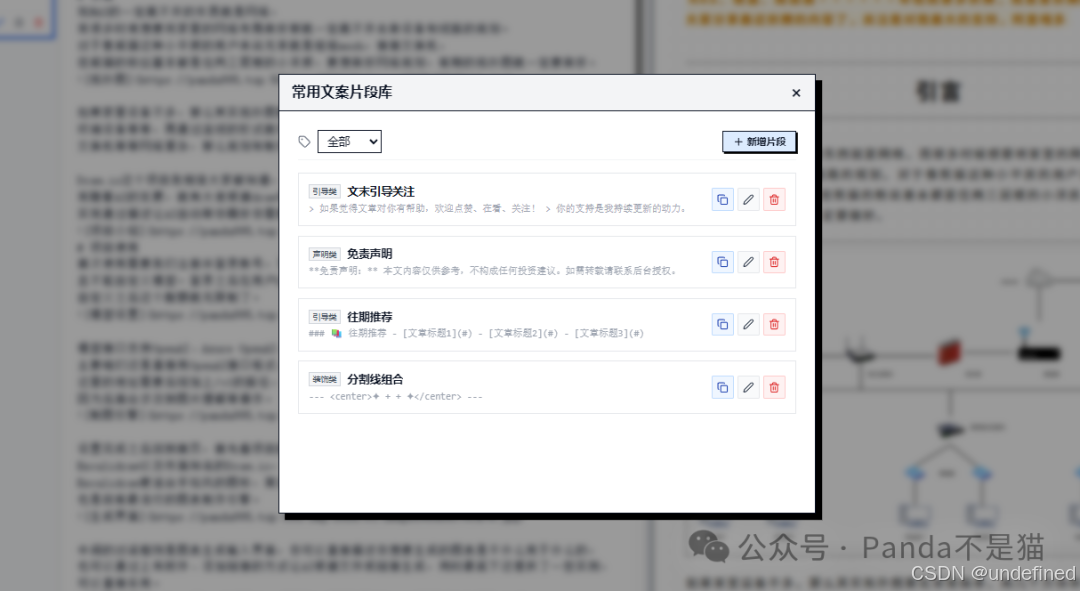Delete the 免责声明 snippet
The width and height of the screenshot is (1080, 591).
coord(774,262)
